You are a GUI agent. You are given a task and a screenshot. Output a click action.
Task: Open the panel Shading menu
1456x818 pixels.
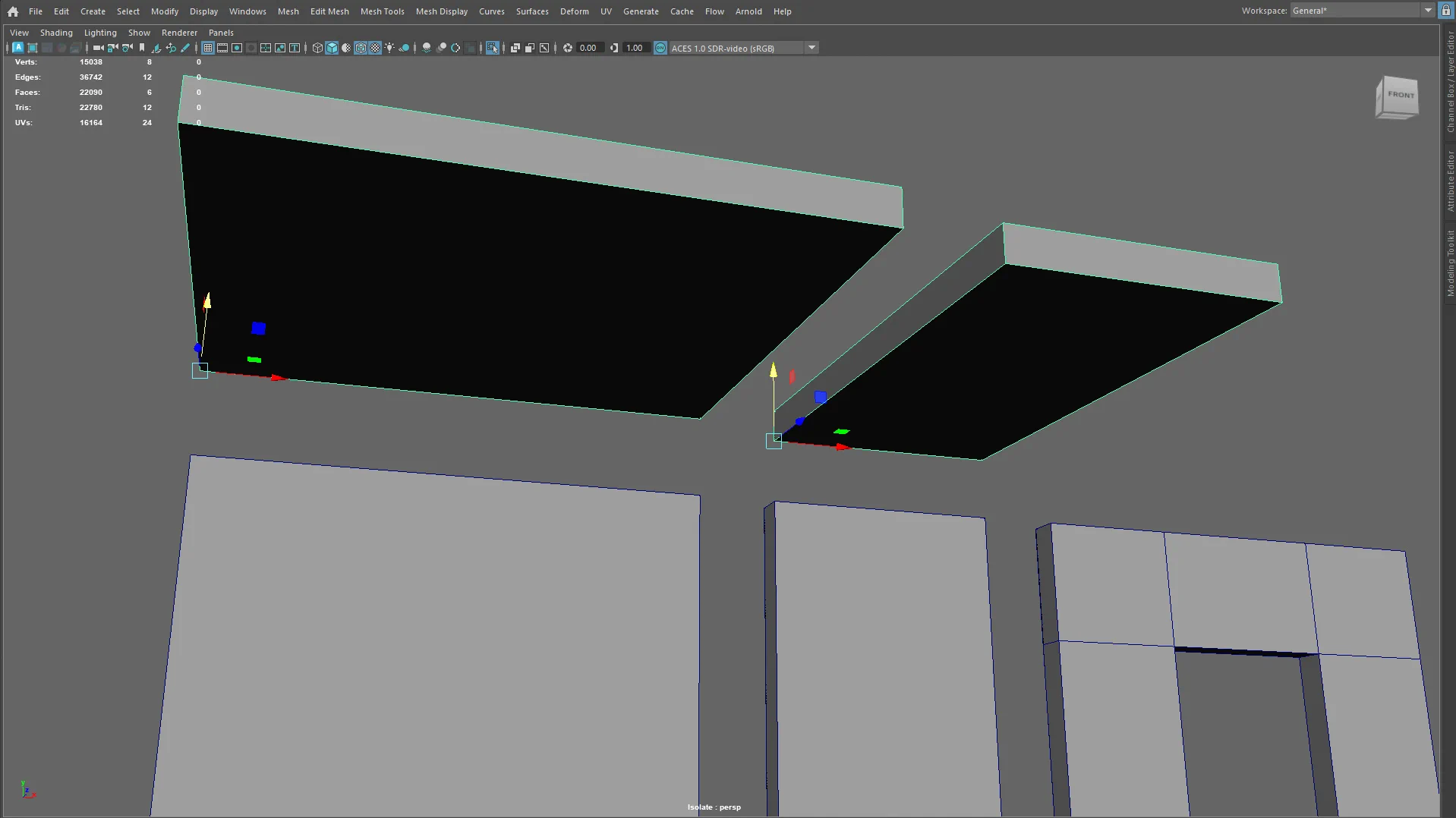pyautogui.click(x=56, y=33)
